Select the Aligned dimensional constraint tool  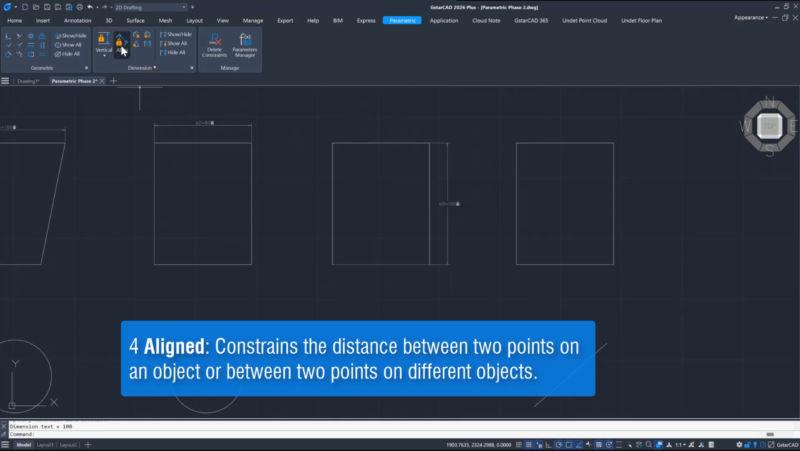[x=119, y=43]
